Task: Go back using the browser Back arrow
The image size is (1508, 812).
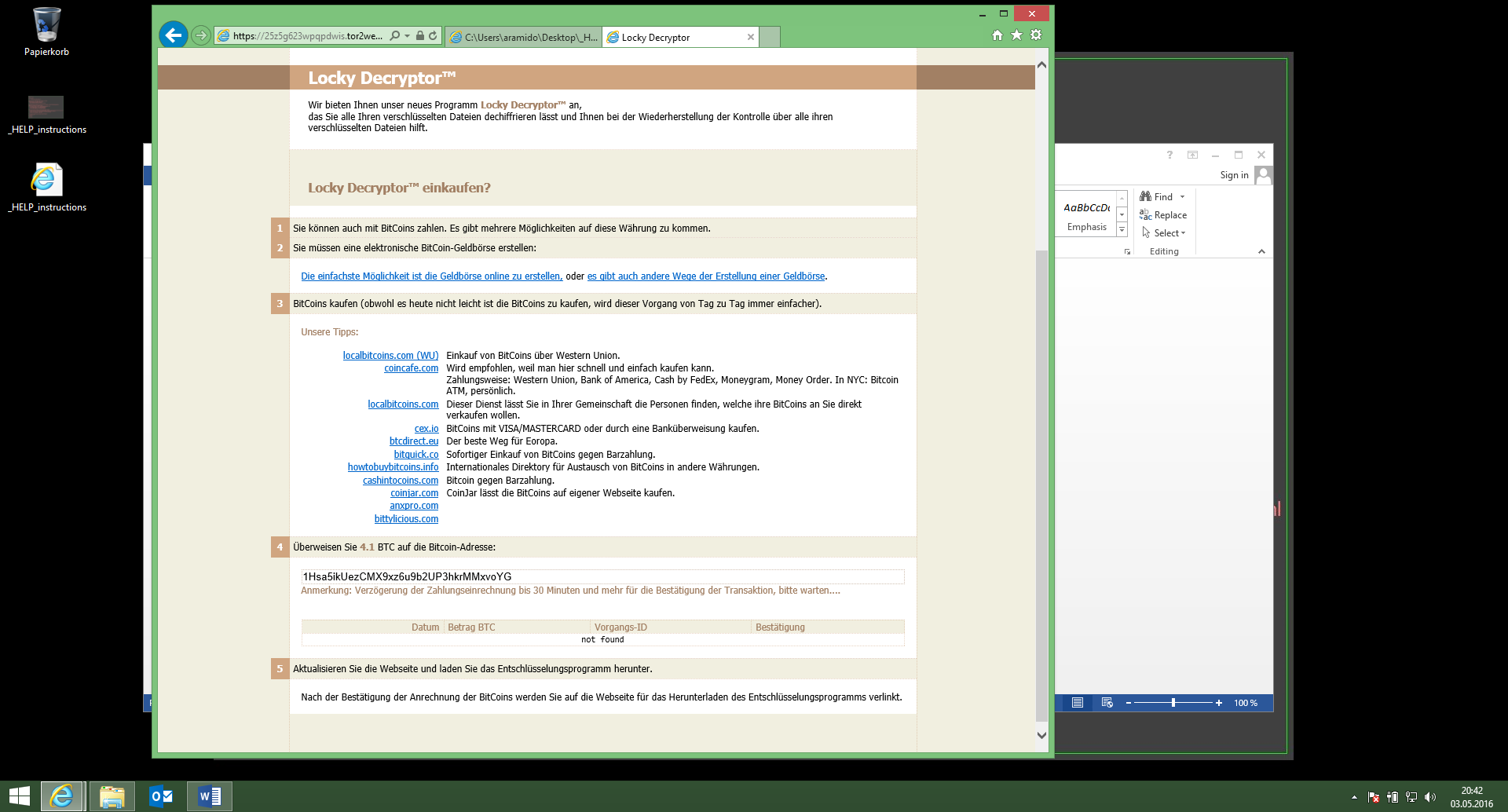Action: [174, 35]
